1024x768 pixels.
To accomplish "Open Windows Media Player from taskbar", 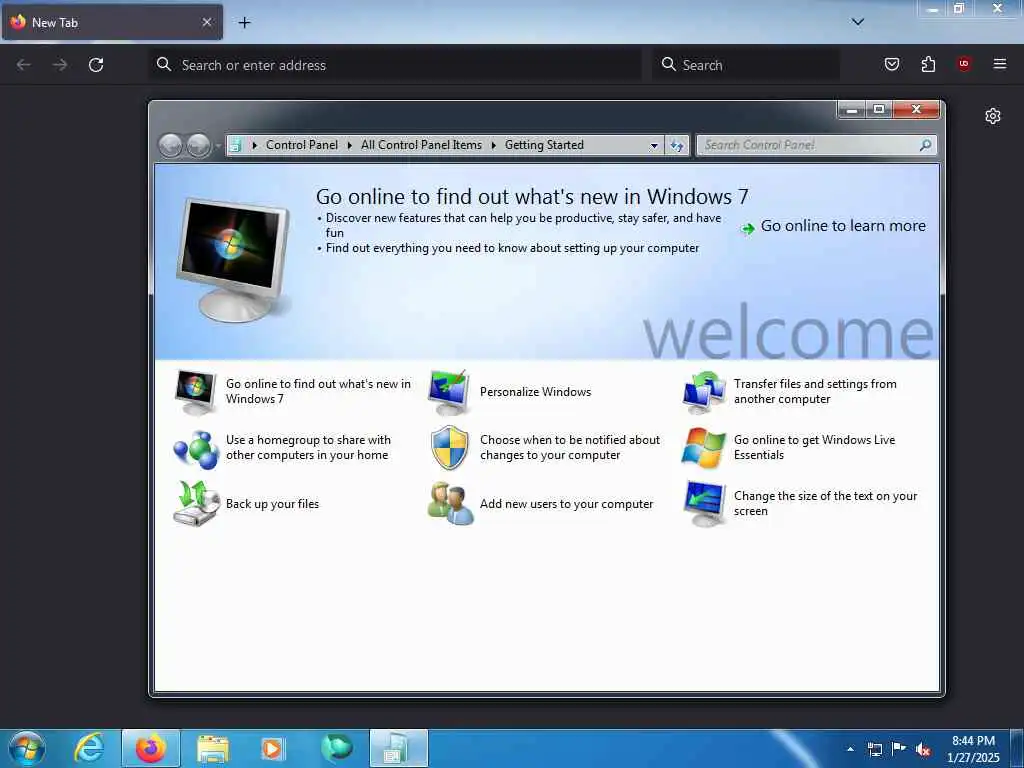I will [x=273, y=749].
